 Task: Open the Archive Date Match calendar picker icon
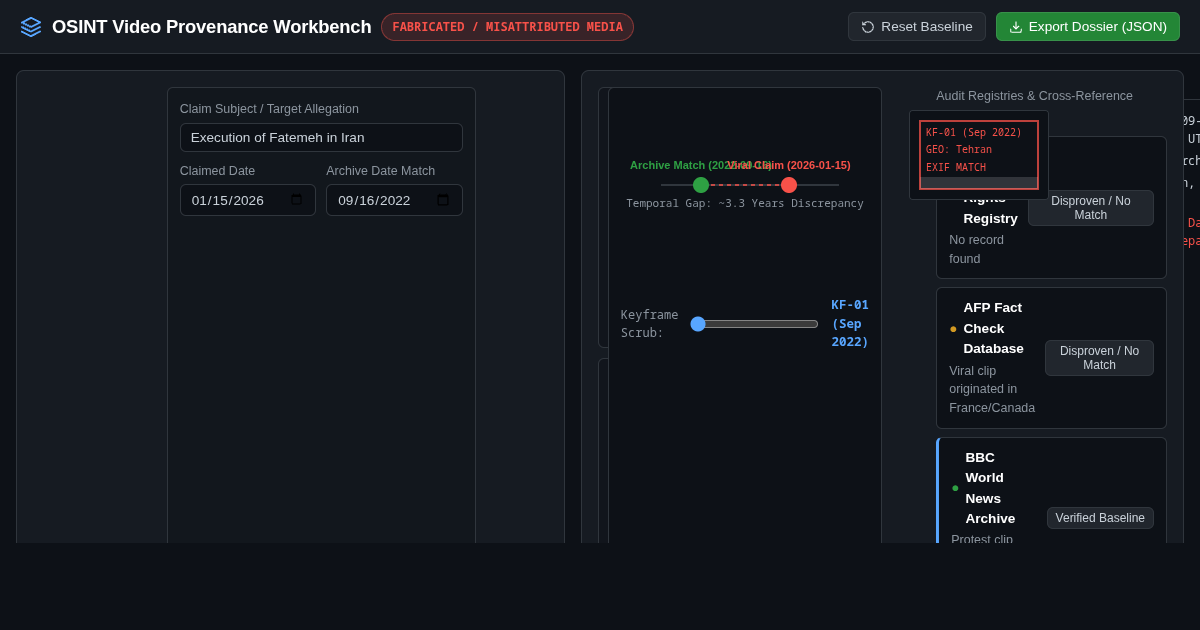(443, 200)
